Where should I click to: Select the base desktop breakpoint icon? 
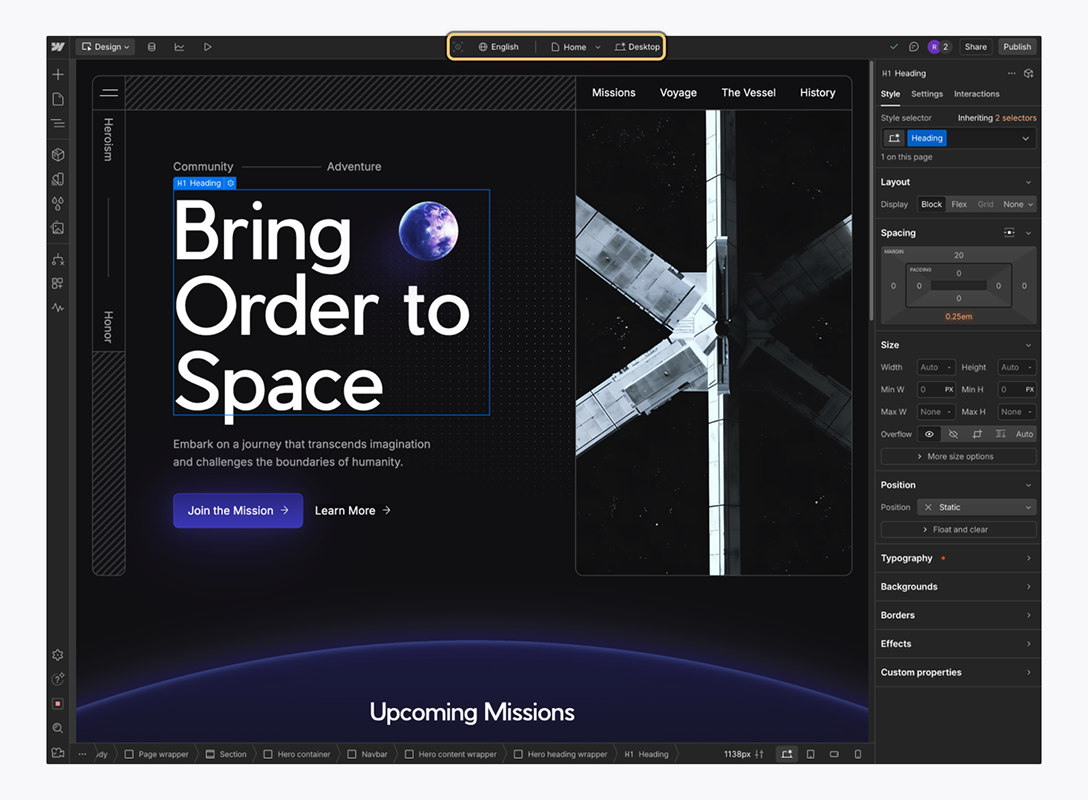click(x=787, y=754)
